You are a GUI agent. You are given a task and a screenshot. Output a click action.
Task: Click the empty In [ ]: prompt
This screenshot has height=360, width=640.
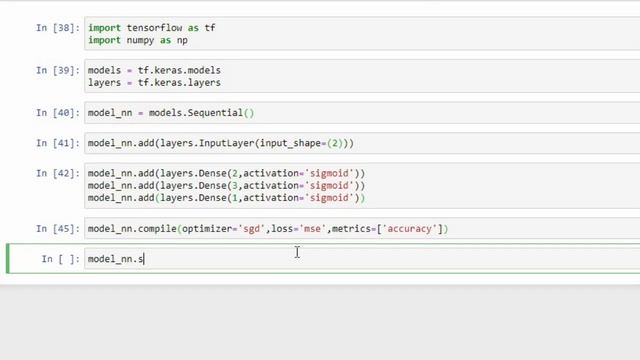pos(60,259)
